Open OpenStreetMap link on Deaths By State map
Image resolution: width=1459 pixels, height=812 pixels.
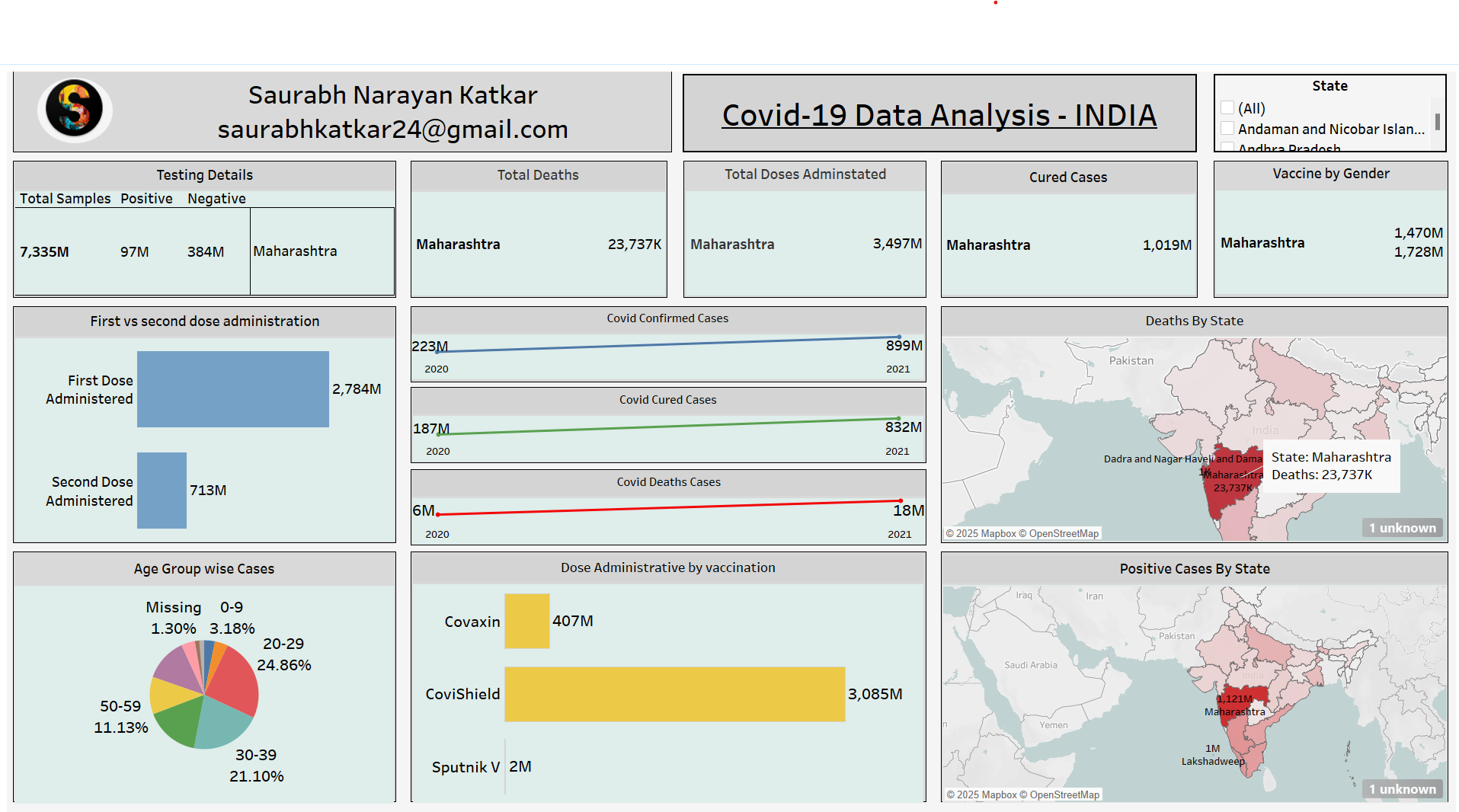coord(1064,533)
